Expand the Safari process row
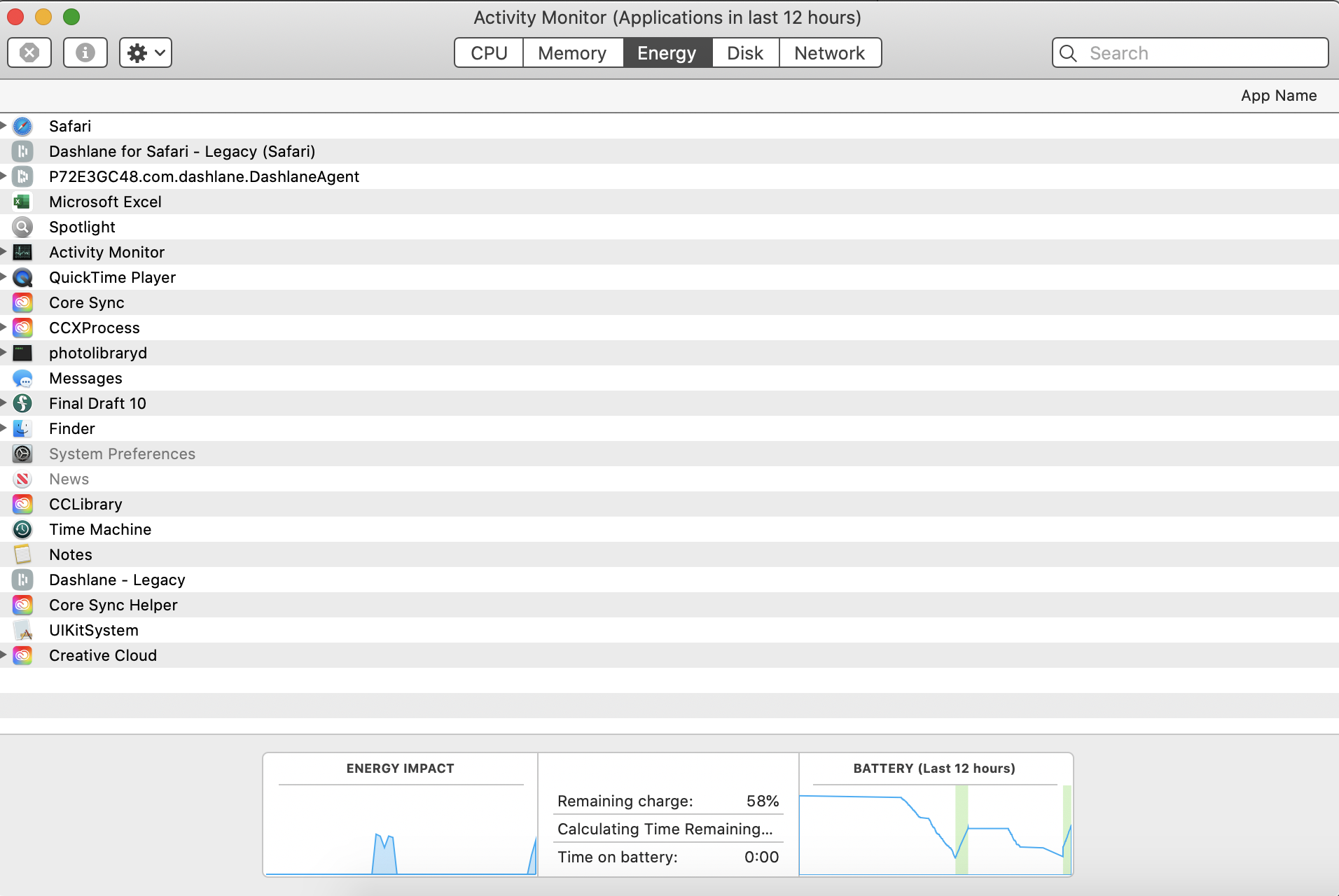Screen dimensions: 1339x896 pos(4,125)
